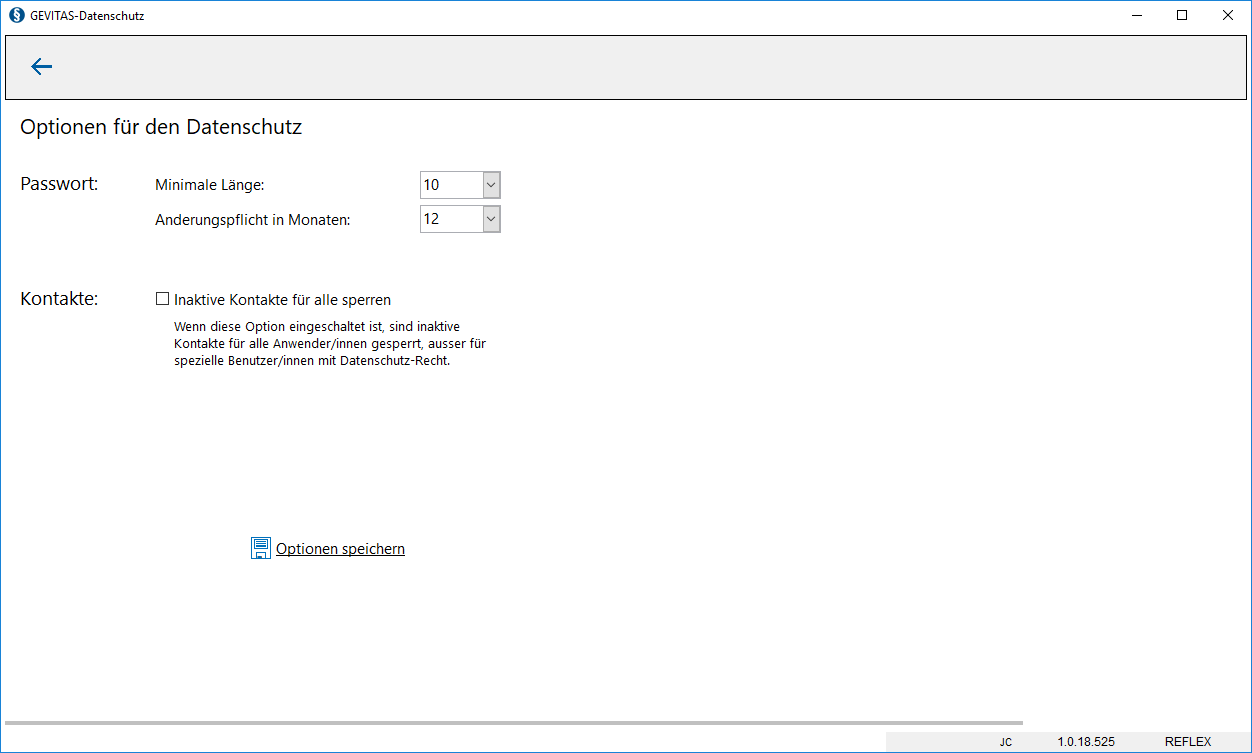Open the Minimale Länge dropdown arrow

click(x=491, y=185)
